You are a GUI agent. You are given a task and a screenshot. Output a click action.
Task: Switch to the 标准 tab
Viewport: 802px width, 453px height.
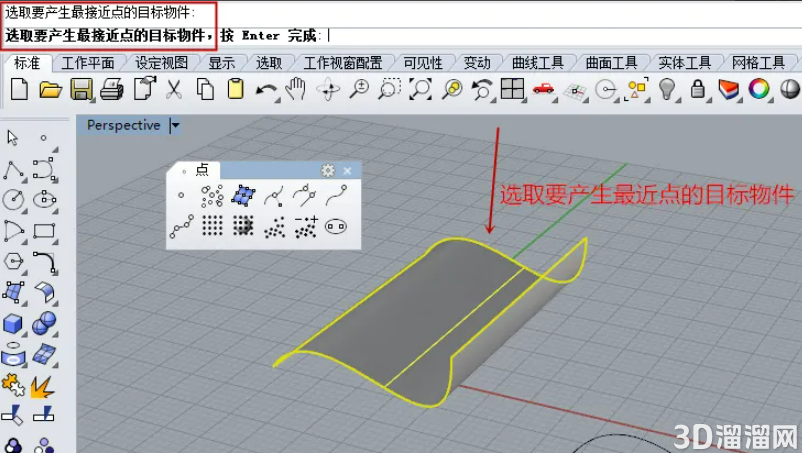point(27,63)
